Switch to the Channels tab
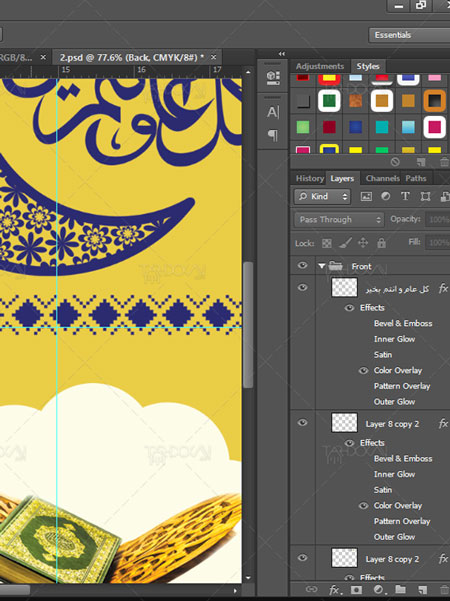Image resolution: width=450 pixels, height=601 pixels. [x=382, y=178]
